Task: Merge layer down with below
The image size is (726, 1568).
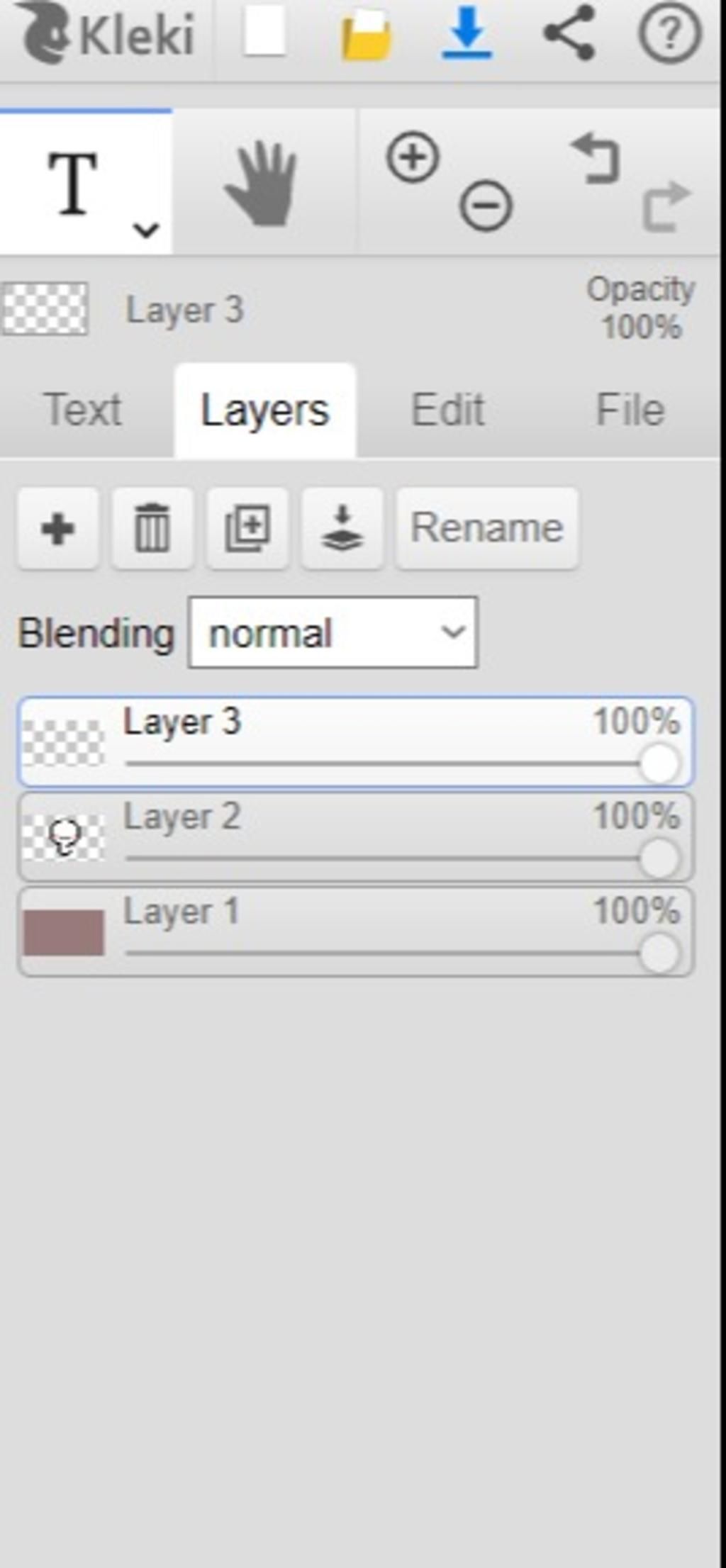Action: 342,528
